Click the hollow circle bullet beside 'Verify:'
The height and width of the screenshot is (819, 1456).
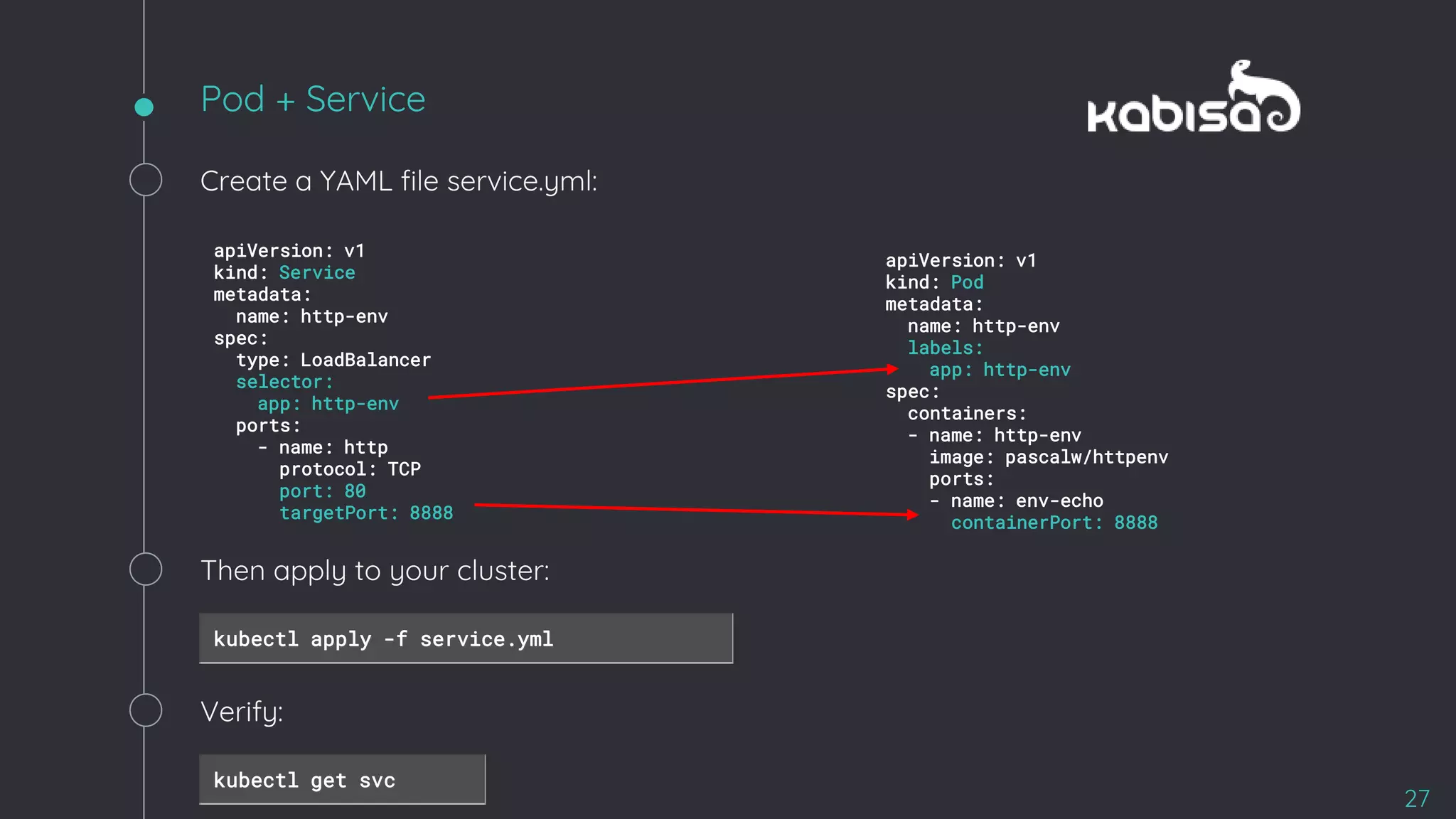tap(146, 710)
